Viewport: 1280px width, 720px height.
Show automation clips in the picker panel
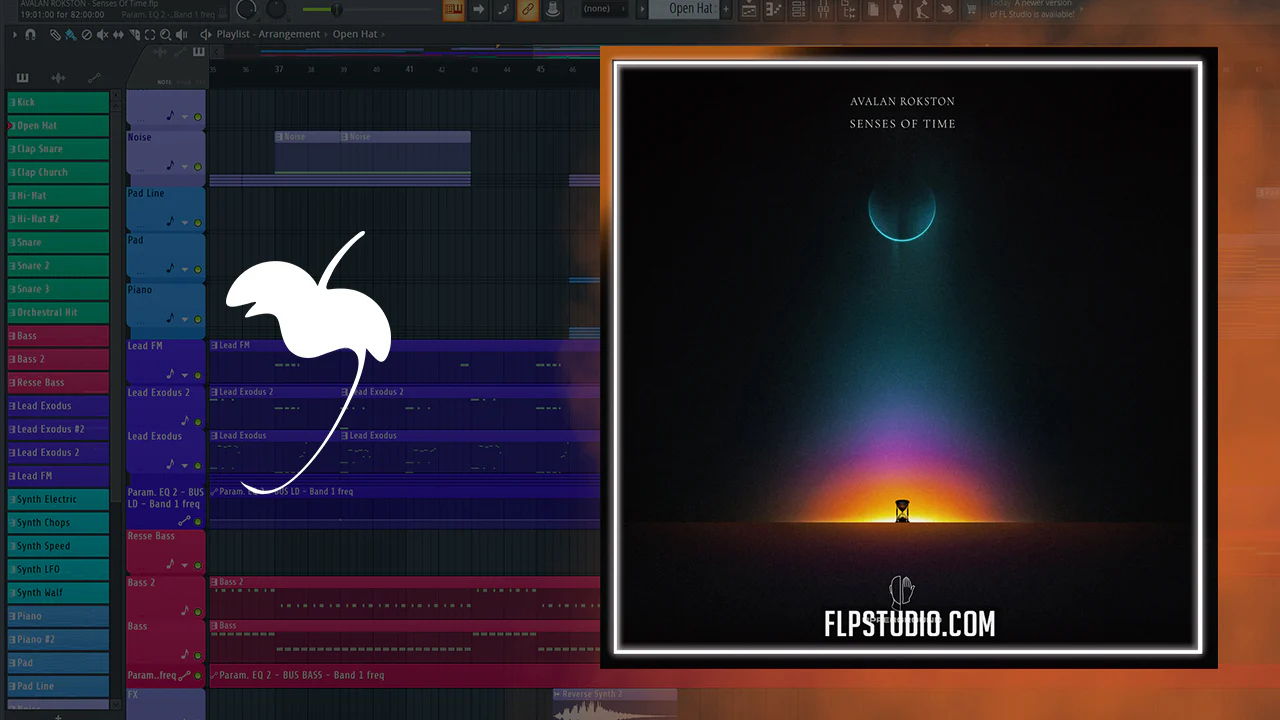95,78
